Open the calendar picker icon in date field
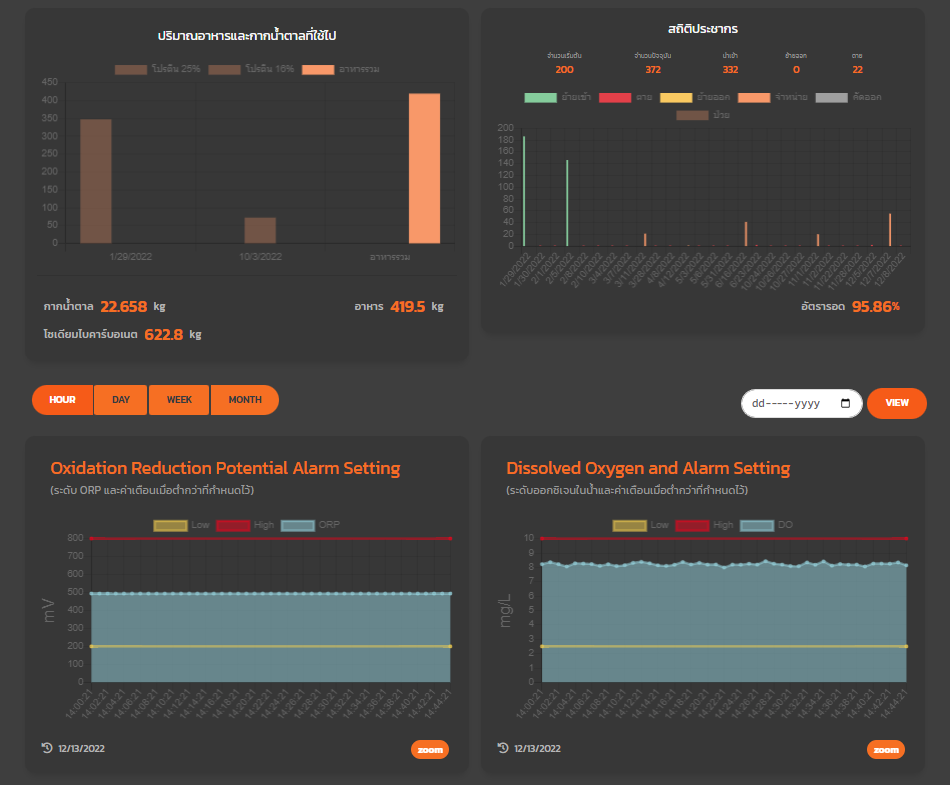Screen dimensions: 950x785 (845, 403)
